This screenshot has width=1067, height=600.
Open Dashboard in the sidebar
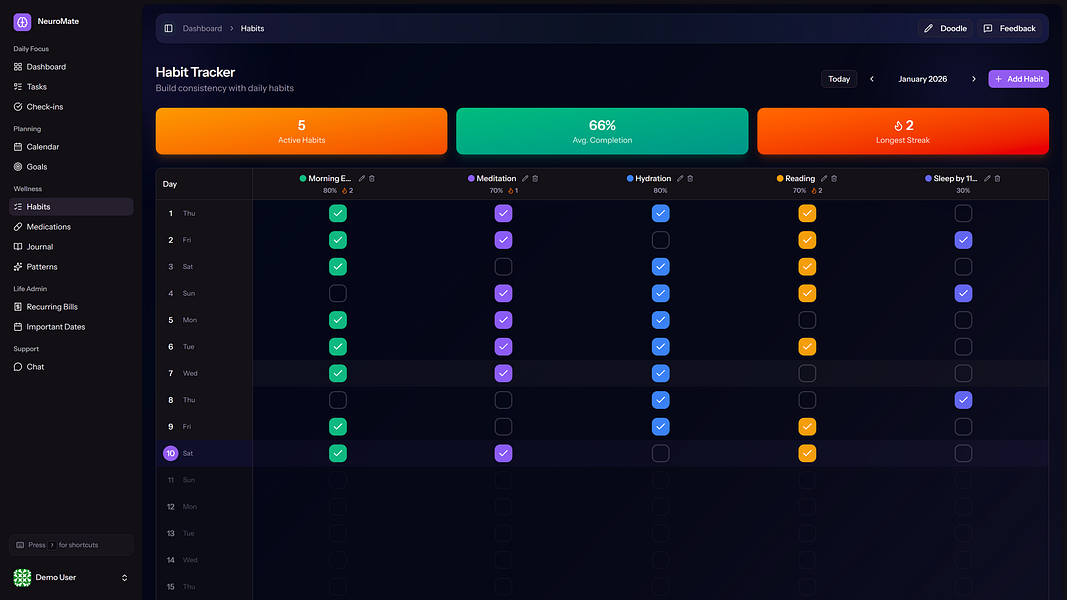click(x=71, y=67)
